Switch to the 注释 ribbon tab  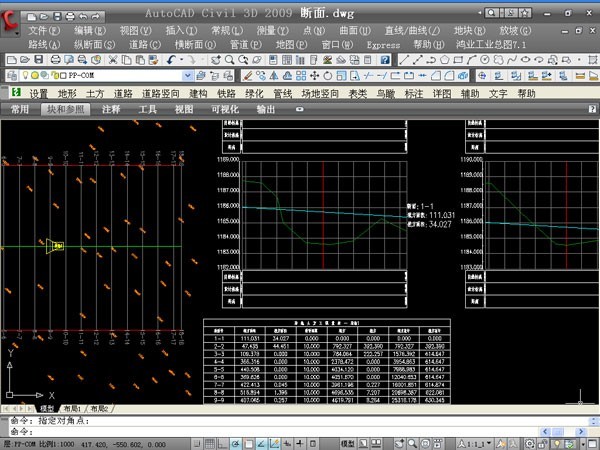111,109
